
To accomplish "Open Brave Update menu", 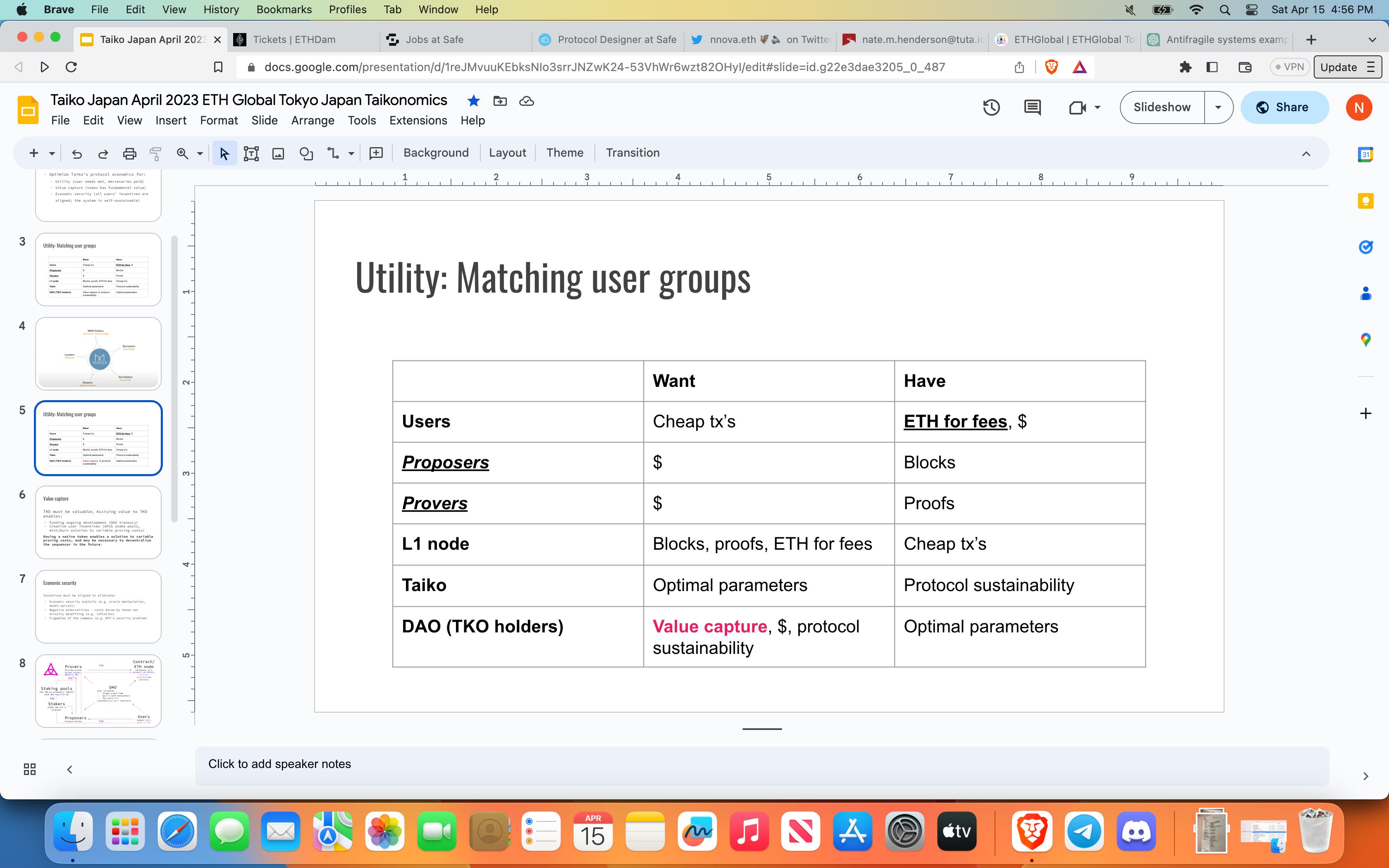I will point(1347,67).
